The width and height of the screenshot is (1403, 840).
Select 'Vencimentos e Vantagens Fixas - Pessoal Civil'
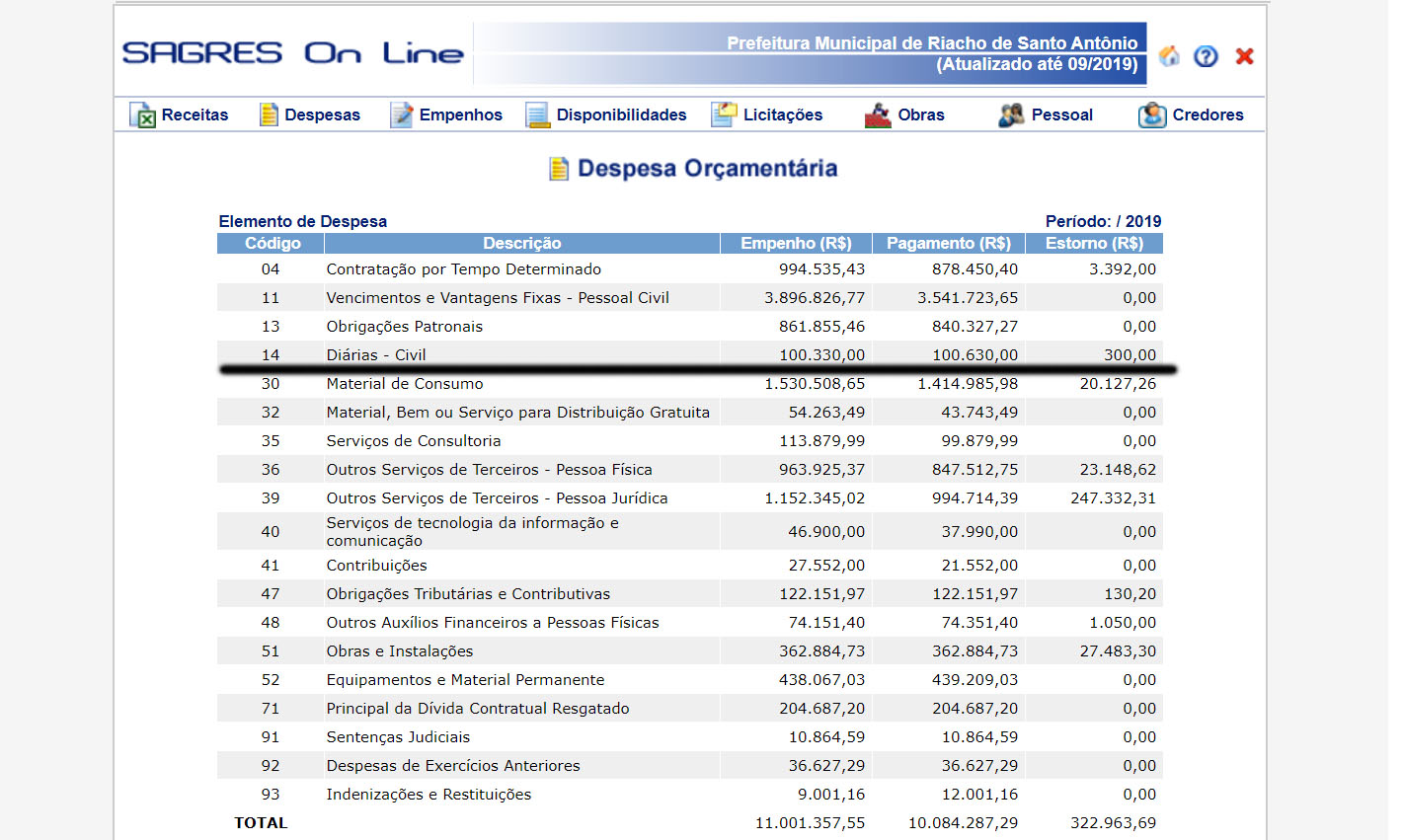tap(498, 298)
